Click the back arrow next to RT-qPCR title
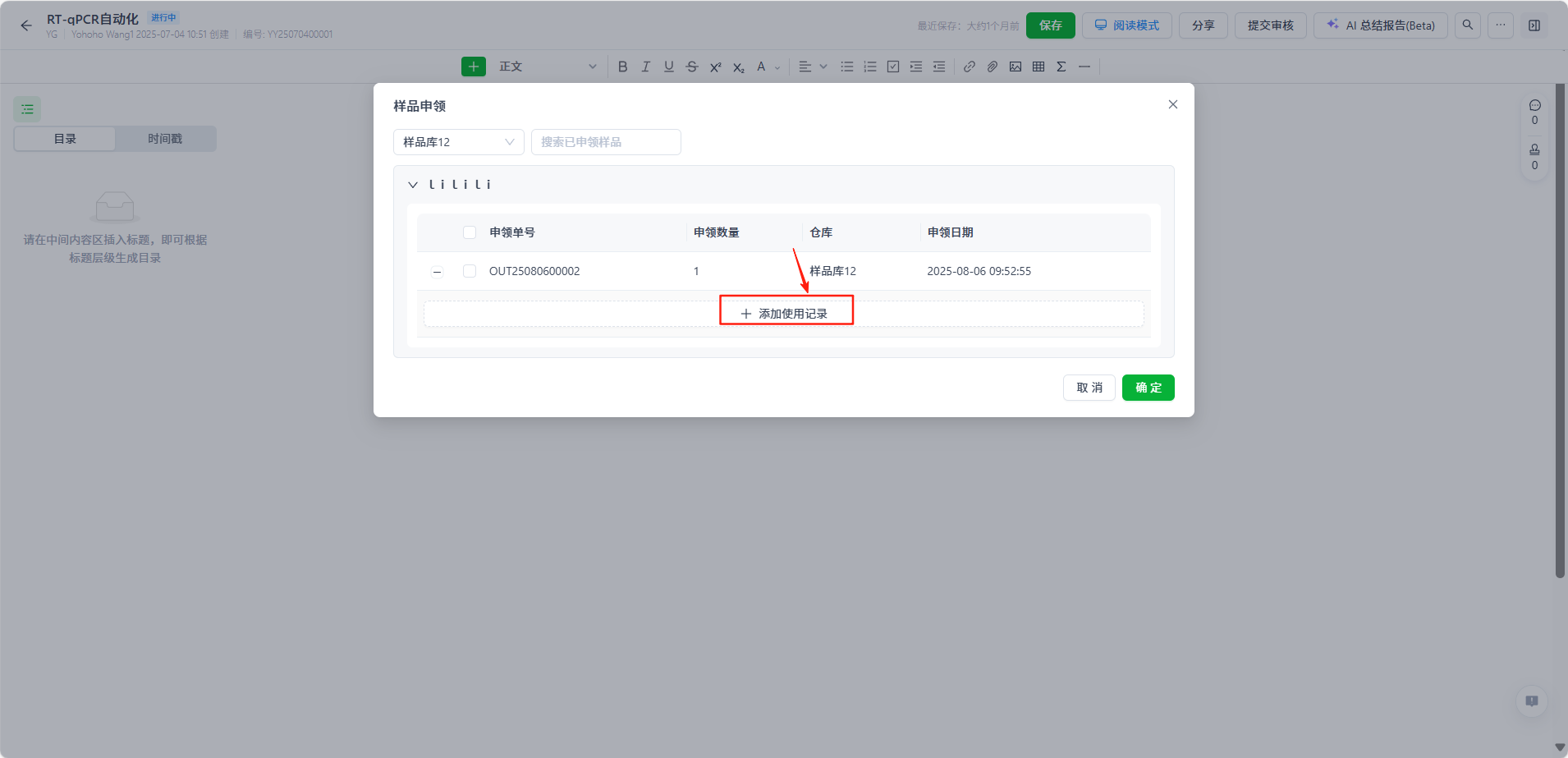 pos(26,25)
